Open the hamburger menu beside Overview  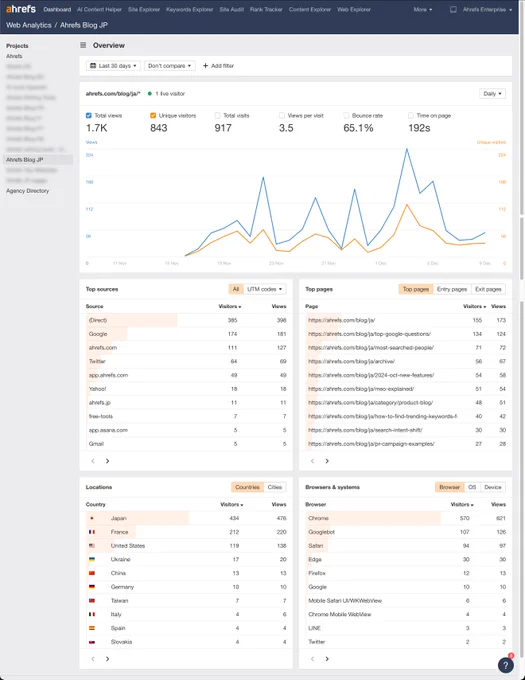pos(83,45)
